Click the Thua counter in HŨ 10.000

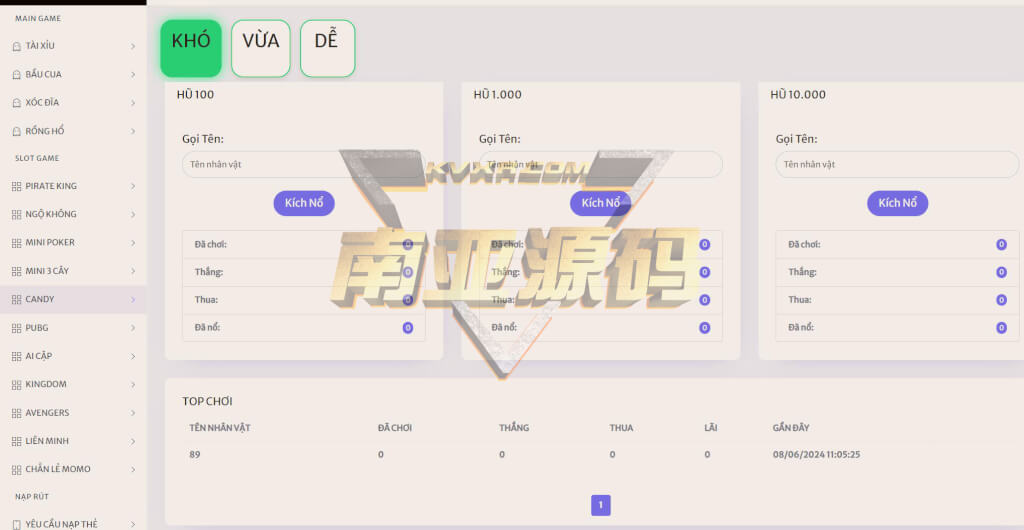tap(1001, 300)
